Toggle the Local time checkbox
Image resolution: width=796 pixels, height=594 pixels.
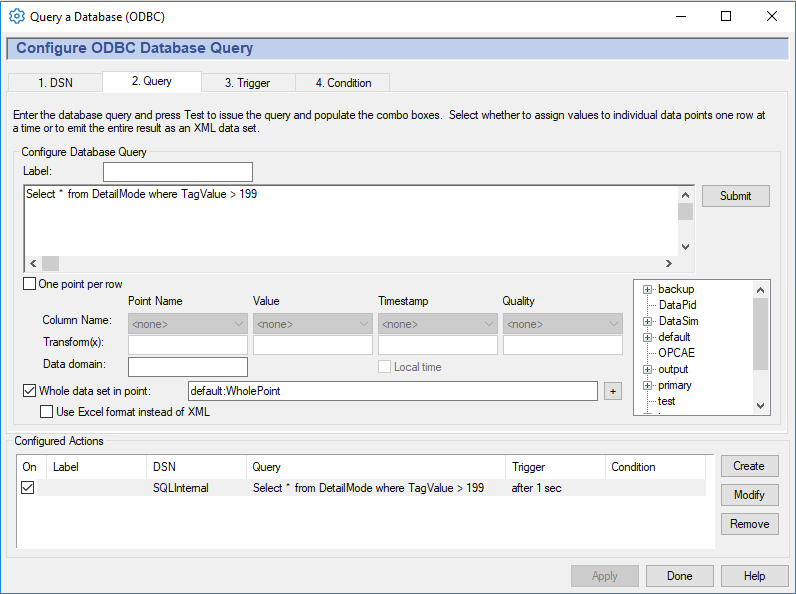pyautogui.click(x=384, y=367)
